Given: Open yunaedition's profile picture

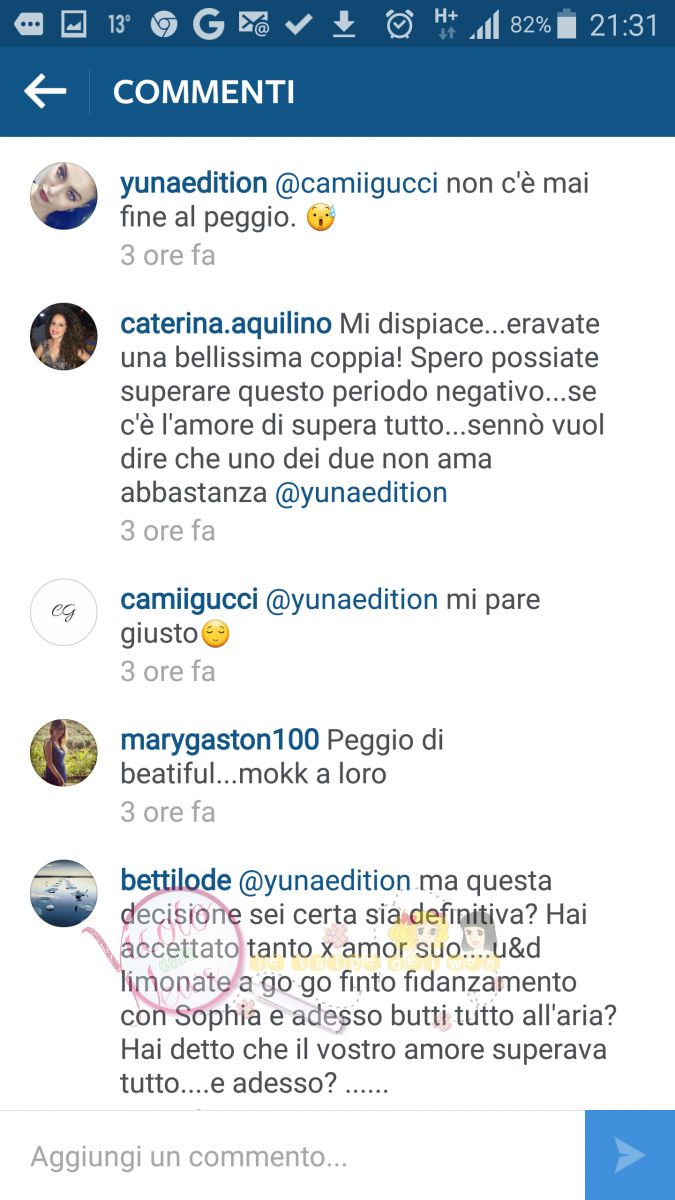Looking at the screenshot, I should coord(64,196).
